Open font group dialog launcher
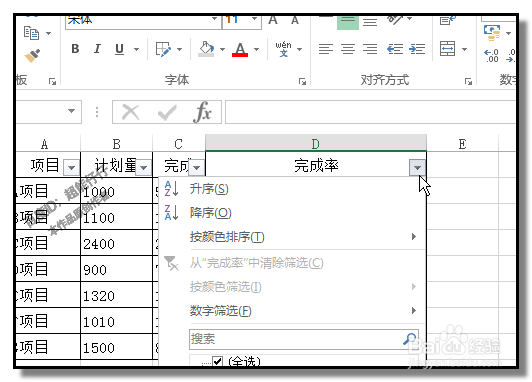The image size is (532, 382). click(x=302, y=81)
